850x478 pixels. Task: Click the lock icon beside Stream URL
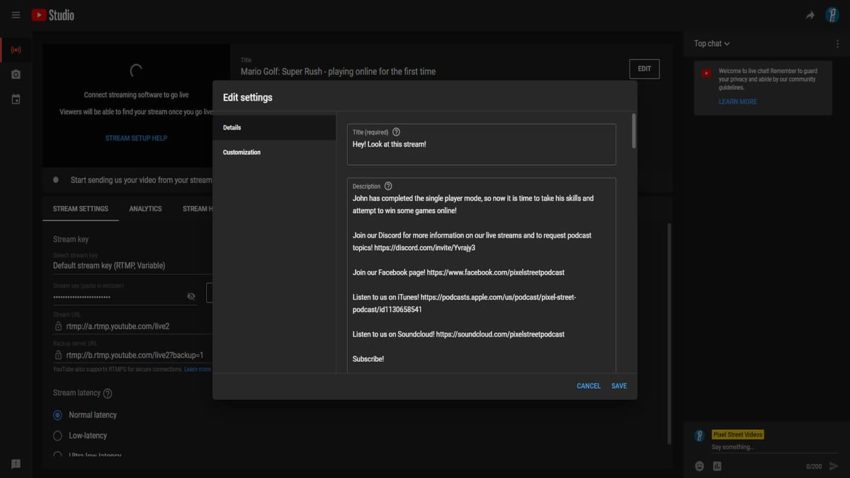click(x=58, y=326)
